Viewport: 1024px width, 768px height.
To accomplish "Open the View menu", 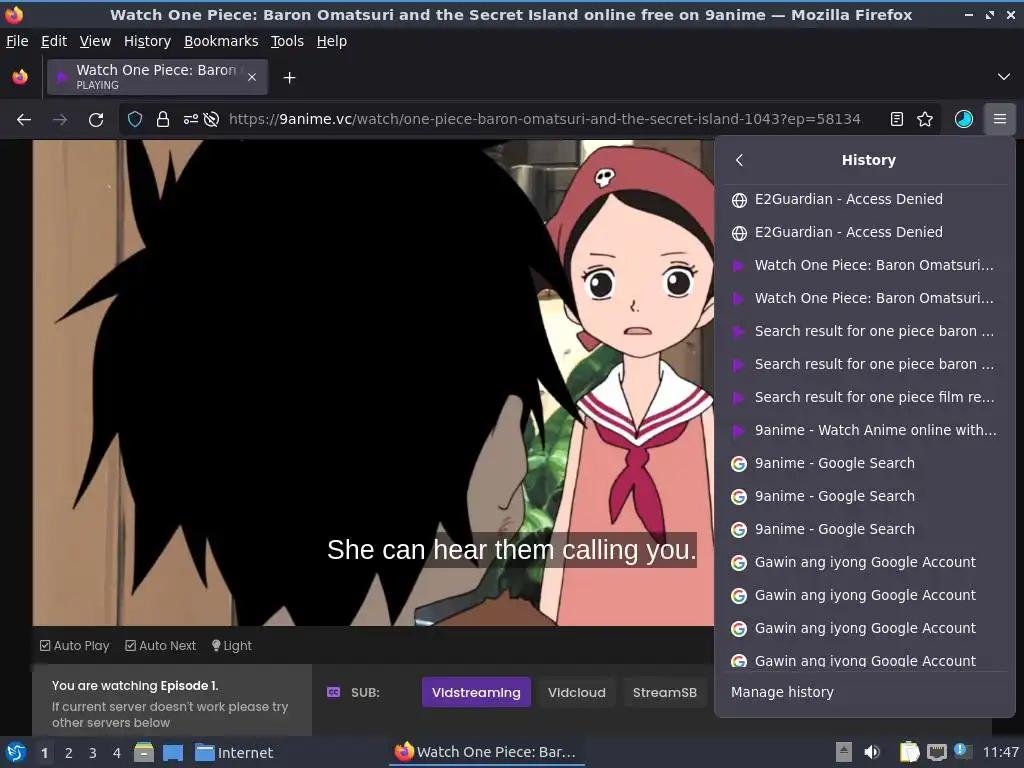I will click(95, 41).
